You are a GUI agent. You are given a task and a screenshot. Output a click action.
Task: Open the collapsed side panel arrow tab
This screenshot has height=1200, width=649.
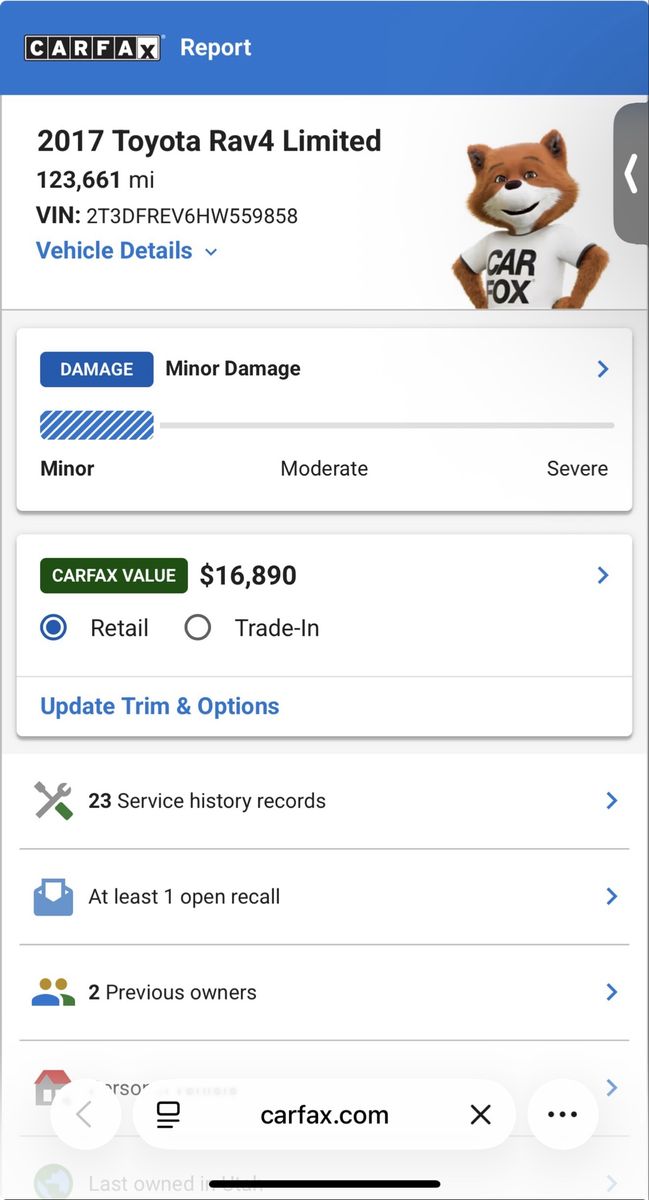tap(631, 173)
